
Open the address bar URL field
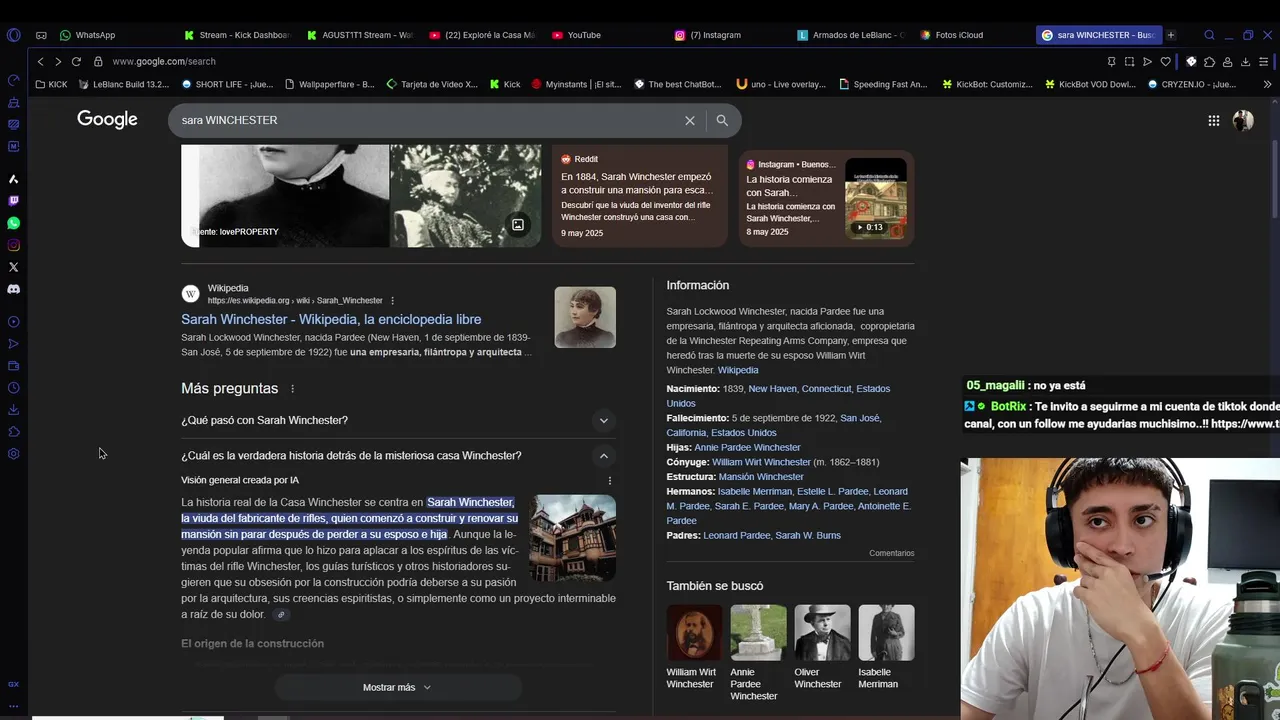(600, 62)
